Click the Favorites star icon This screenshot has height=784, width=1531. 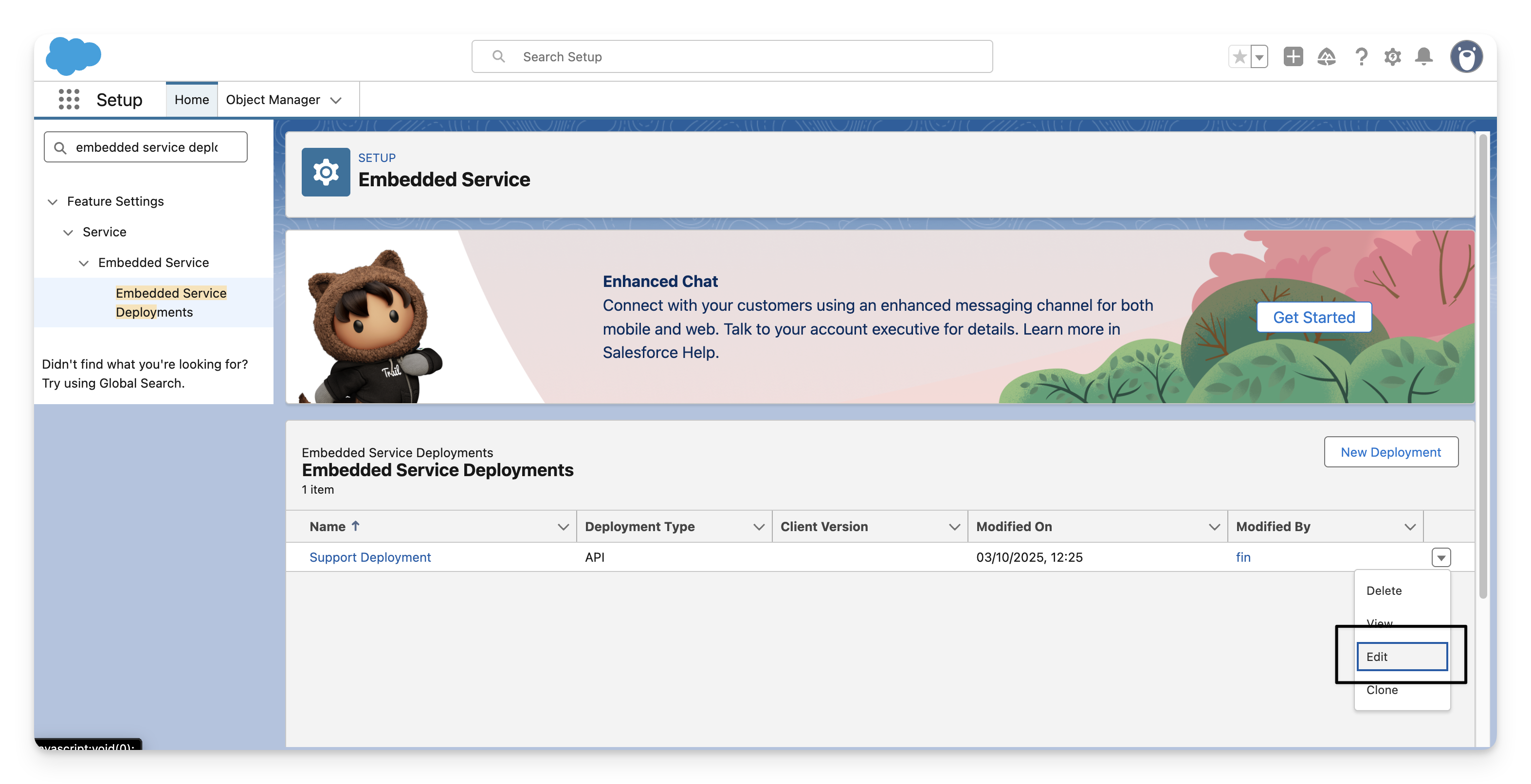click(1239, 57)
